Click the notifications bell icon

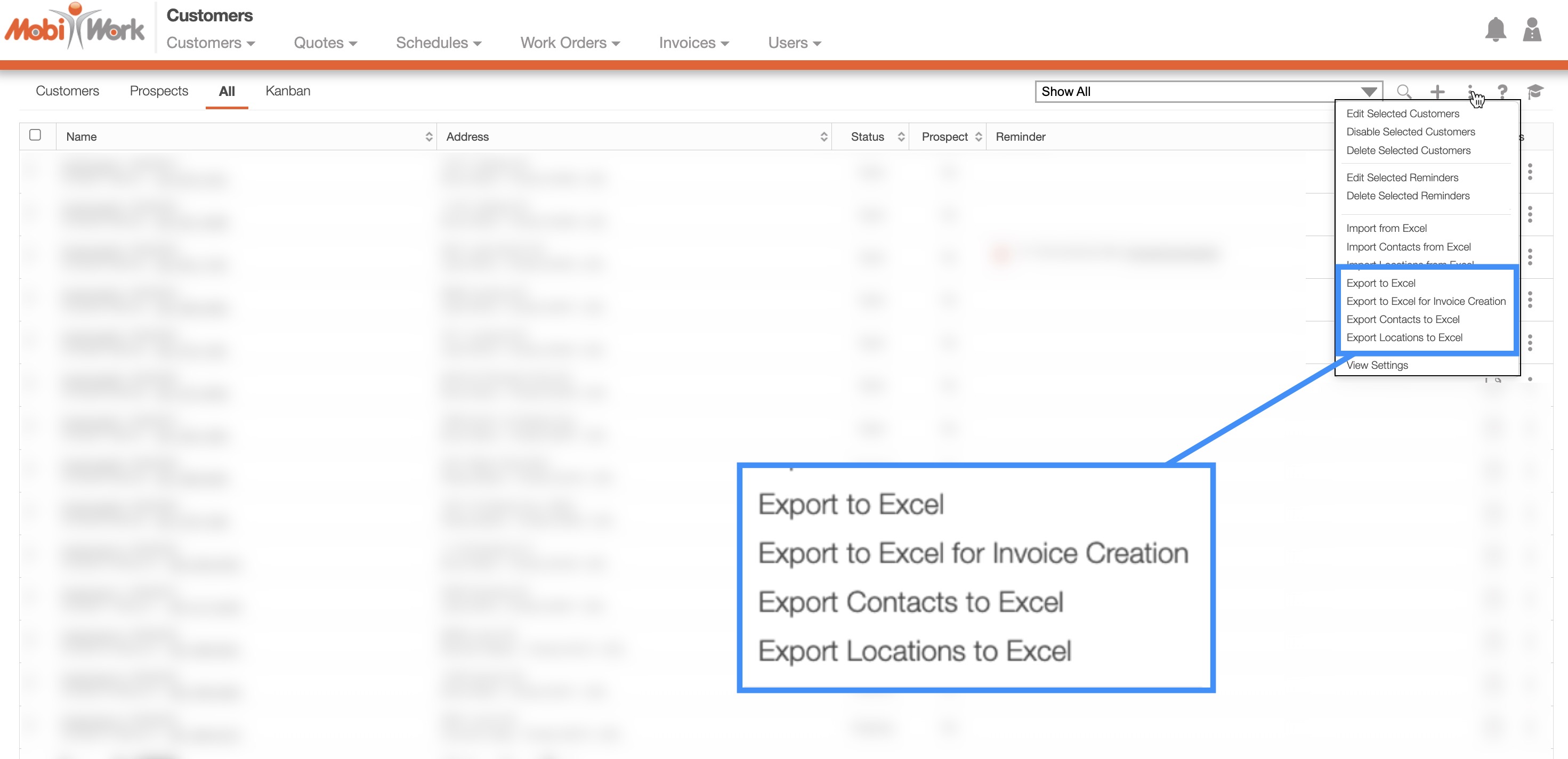pyautogui.click(x=1495, y=29)
